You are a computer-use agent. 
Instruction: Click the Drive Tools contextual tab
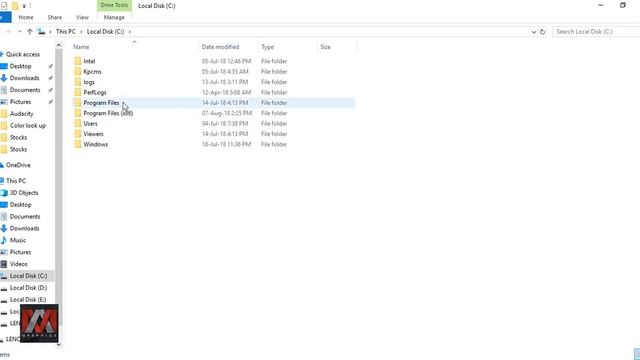[114, 5]
